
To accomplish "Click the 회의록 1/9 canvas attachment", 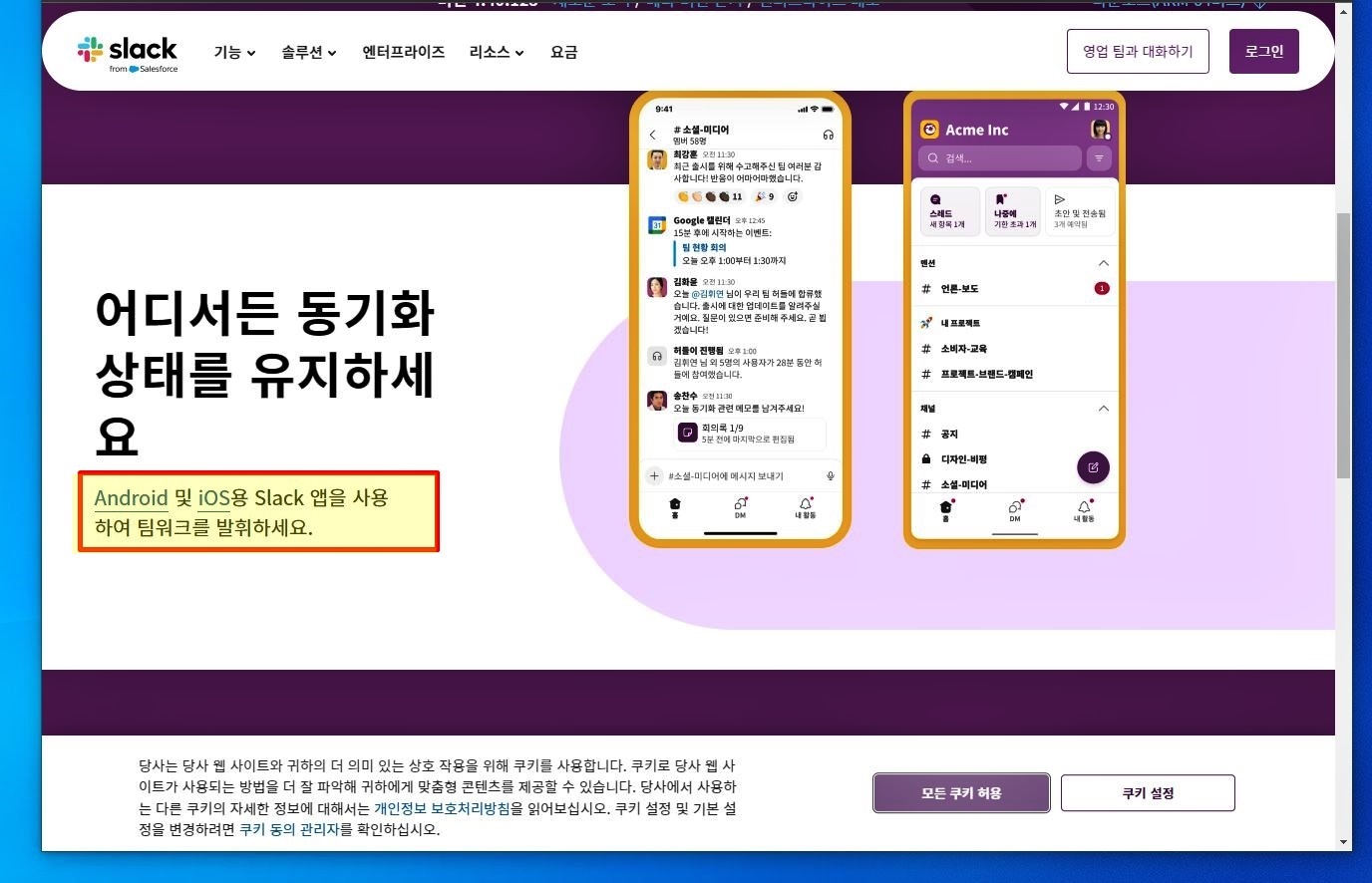I will click(x=751, y=434).
